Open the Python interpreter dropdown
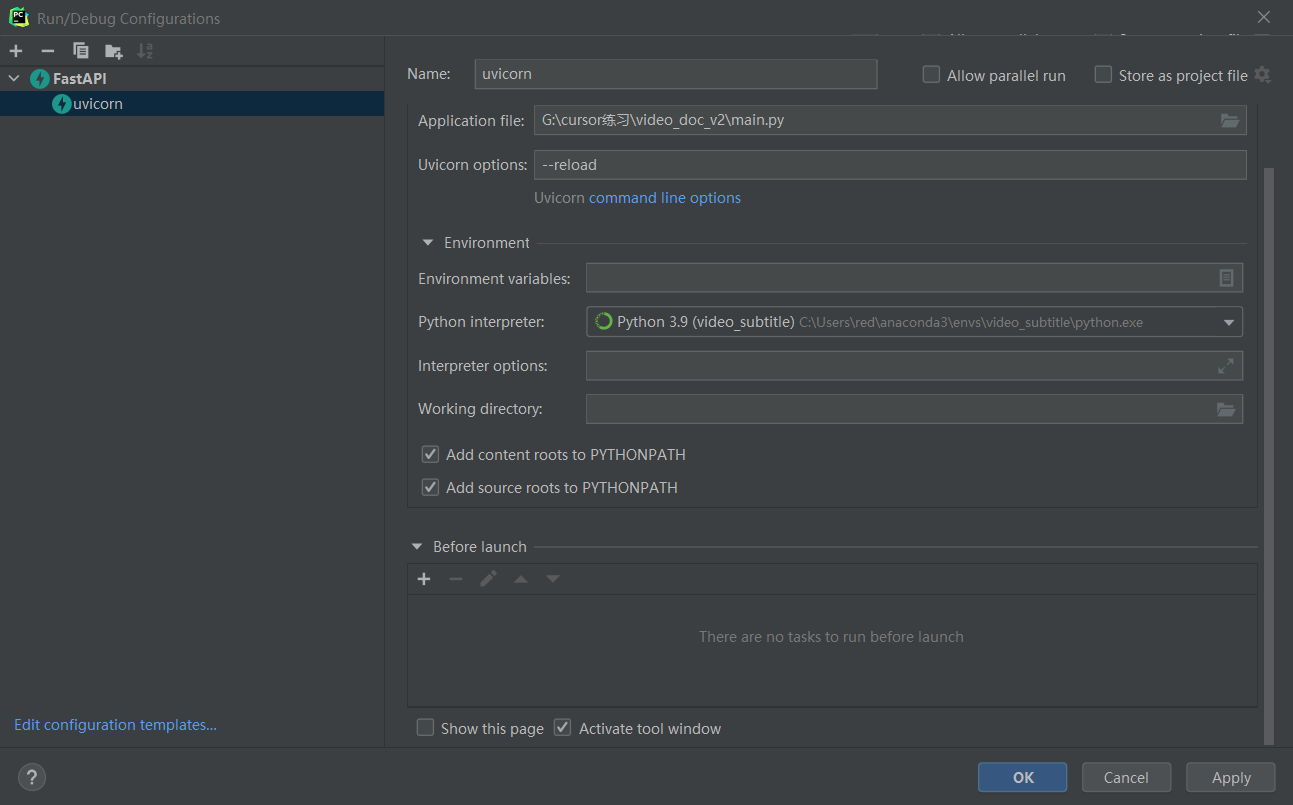 [x=1228, y=322]
